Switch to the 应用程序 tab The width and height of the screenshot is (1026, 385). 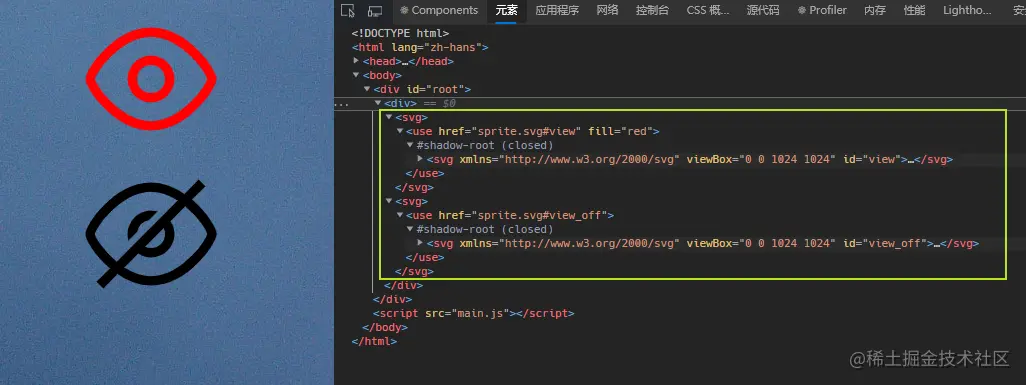[557, 10]
